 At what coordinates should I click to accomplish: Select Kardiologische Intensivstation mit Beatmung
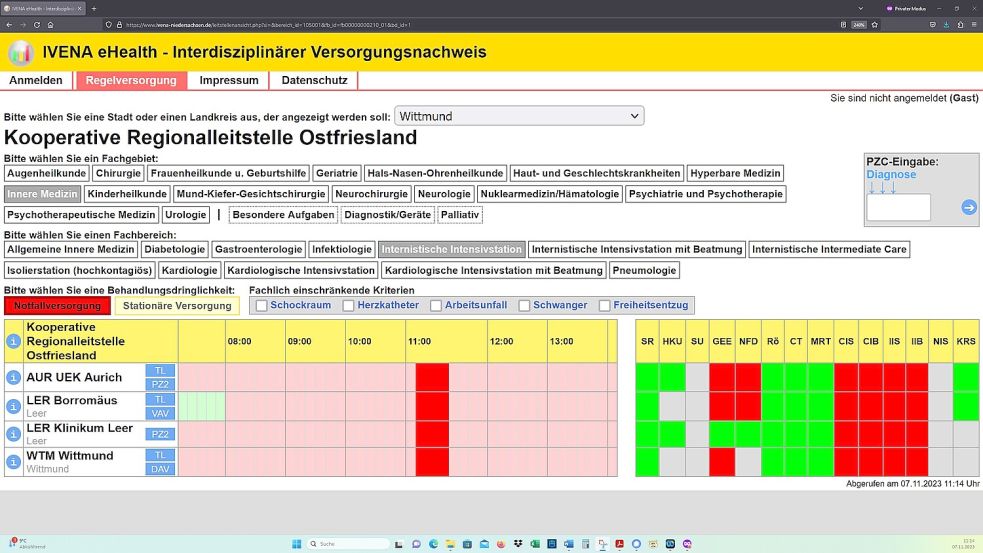493,270
